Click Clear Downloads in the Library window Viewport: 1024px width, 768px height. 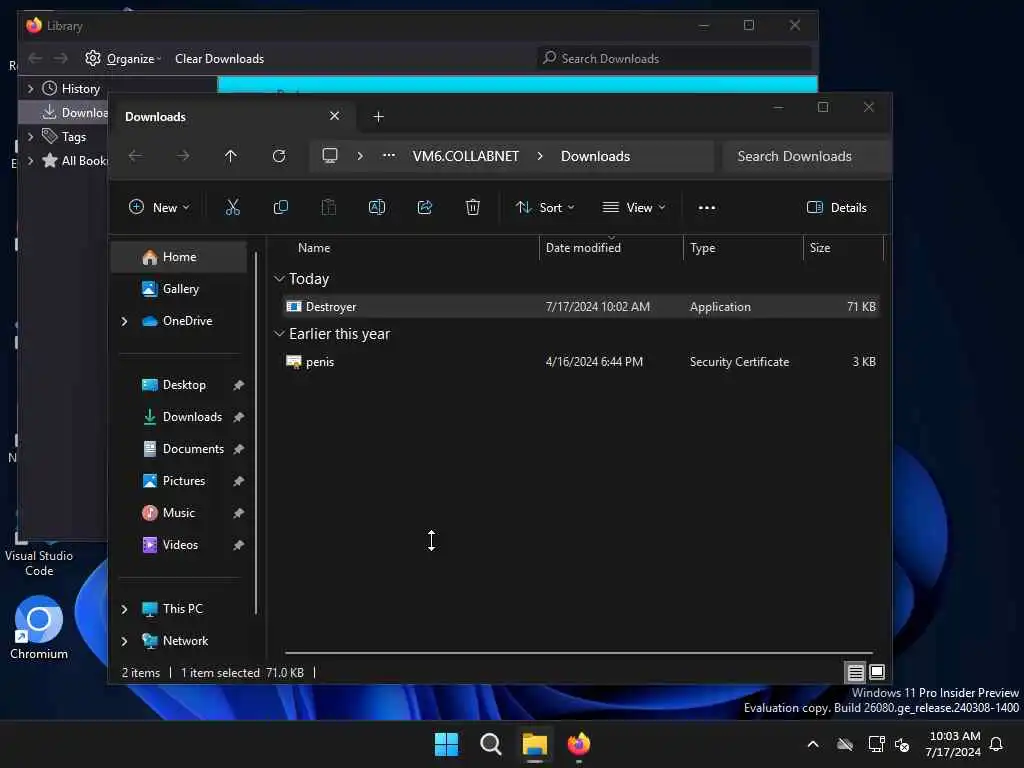coord(219,59)
